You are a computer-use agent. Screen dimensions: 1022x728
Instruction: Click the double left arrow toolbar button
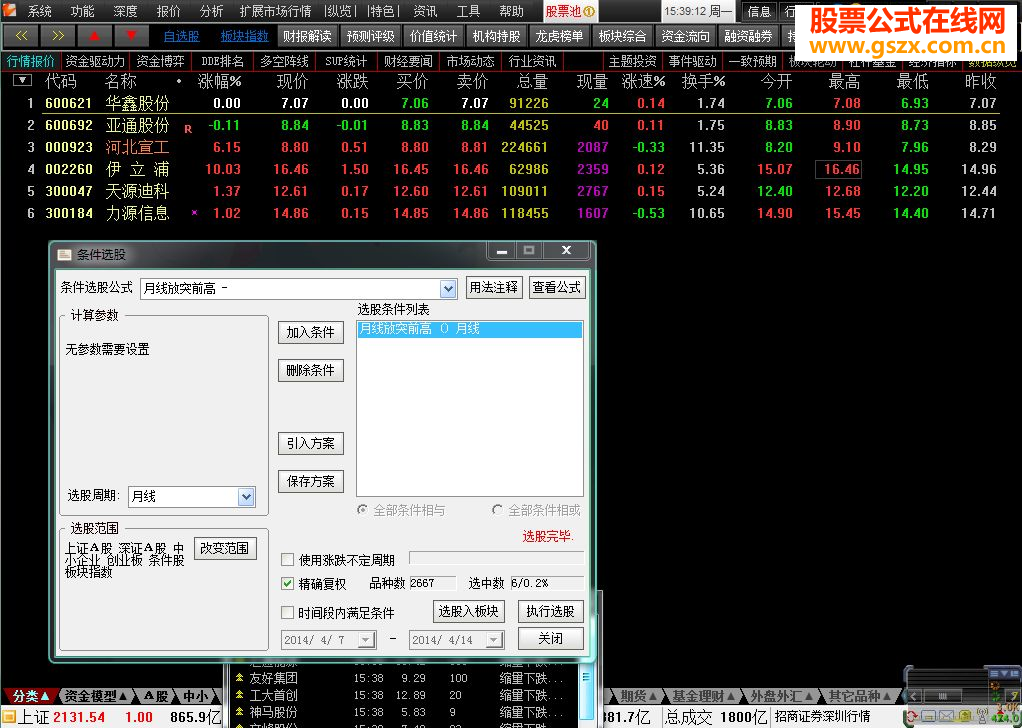(21, 36)
